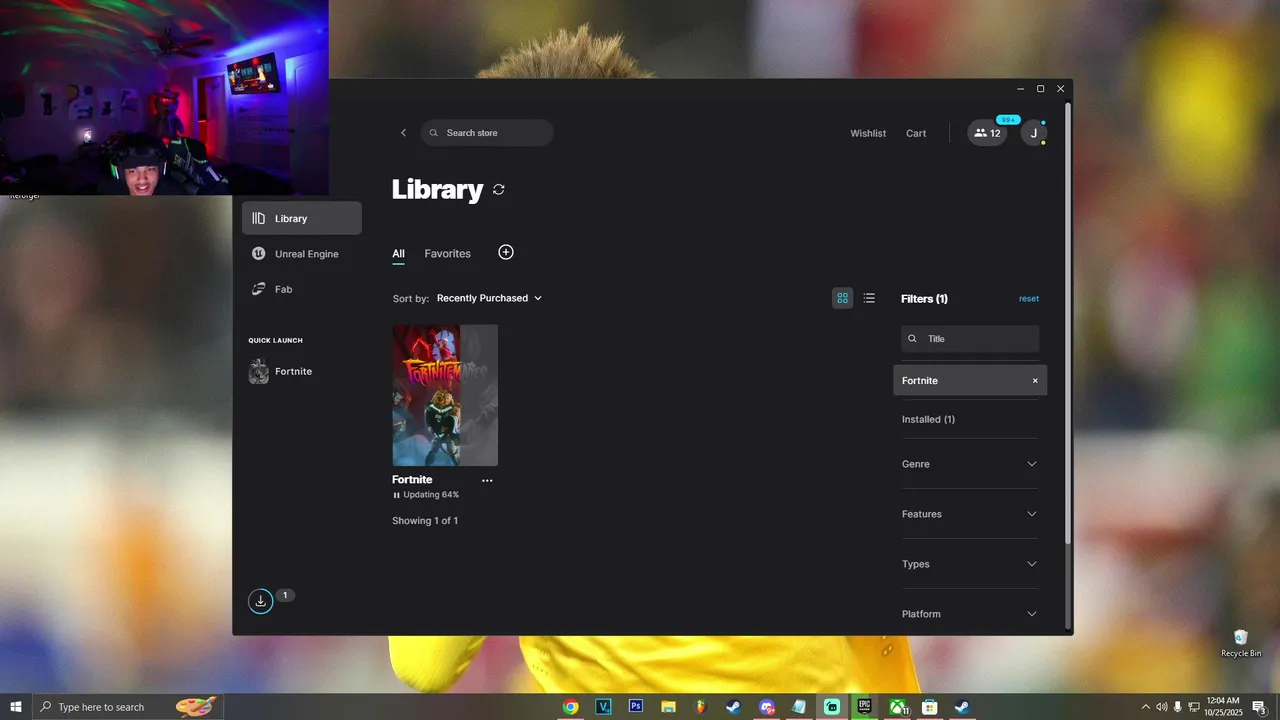Expand the Genre filter
Screen dimensions: 1280x720
click(970, 464)
